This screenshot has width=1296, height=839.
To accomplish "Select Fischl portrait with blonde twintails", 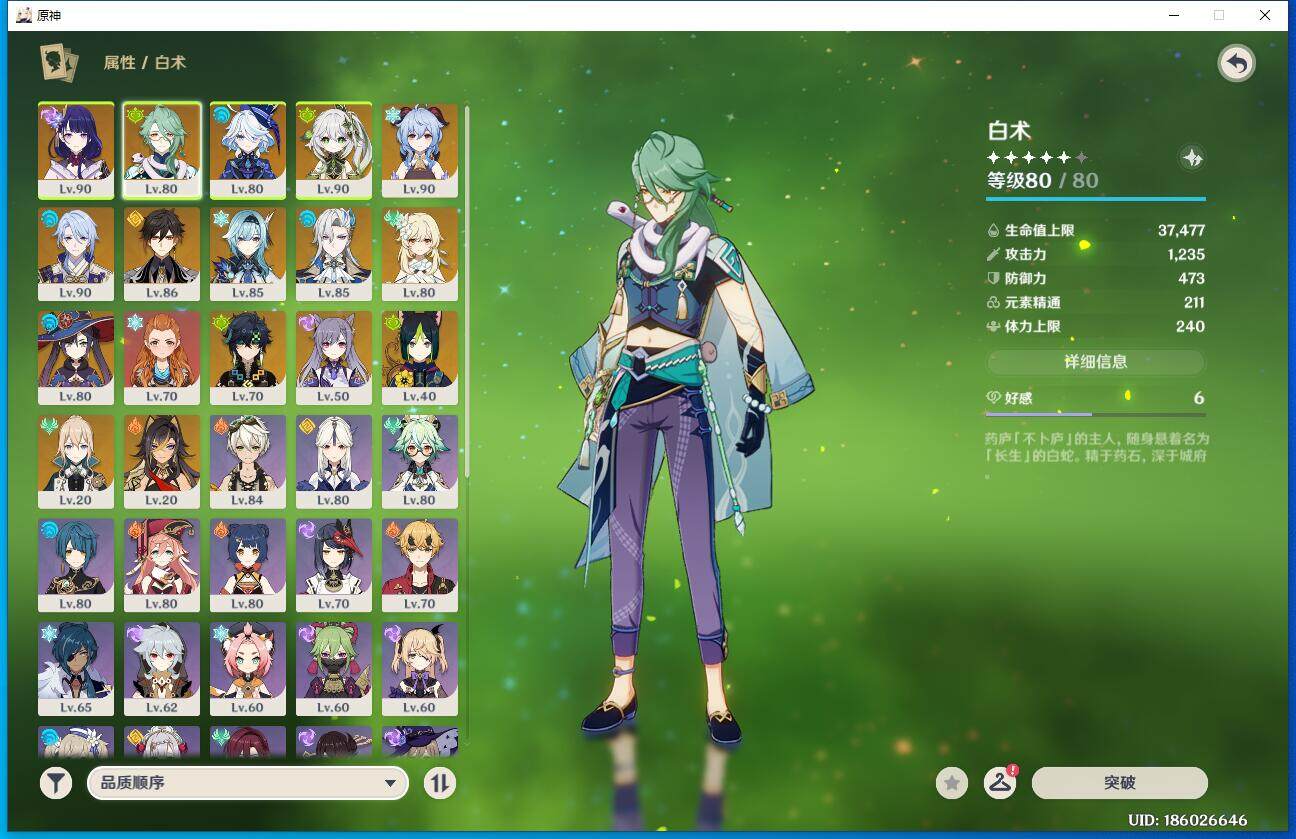I will [x=420, y=669].
